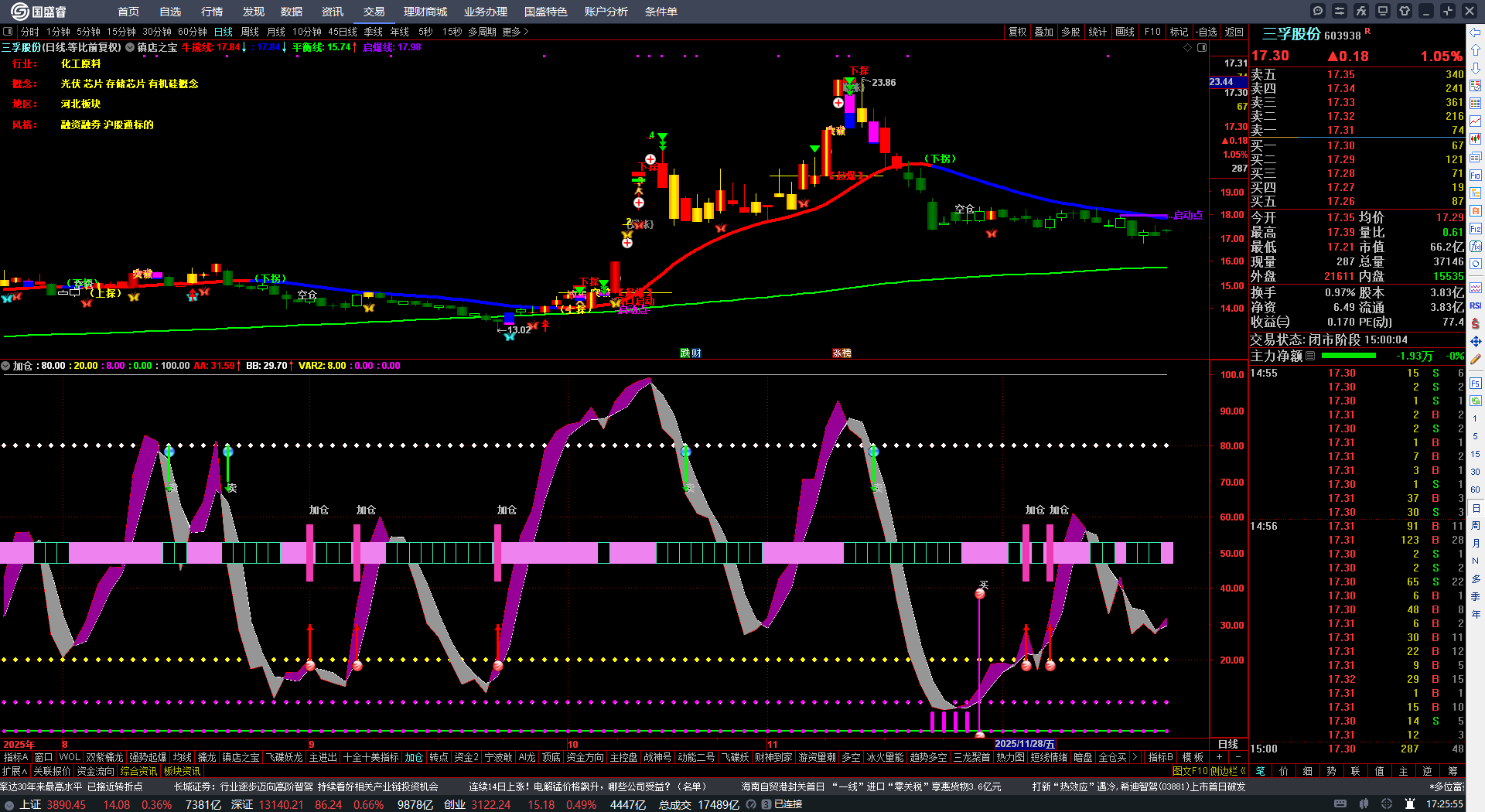The width and height of the screenshot is (1485, 812).
Task: Select the pencil drawing tool icon
Action: tap(1476, 359)
